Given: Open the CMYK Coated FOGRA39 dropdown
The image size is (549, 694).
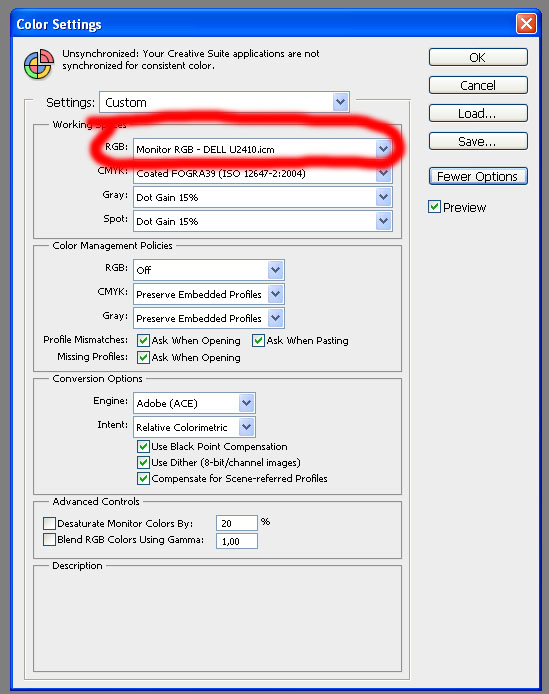Looking at the screenshot, I should point(263,174).
